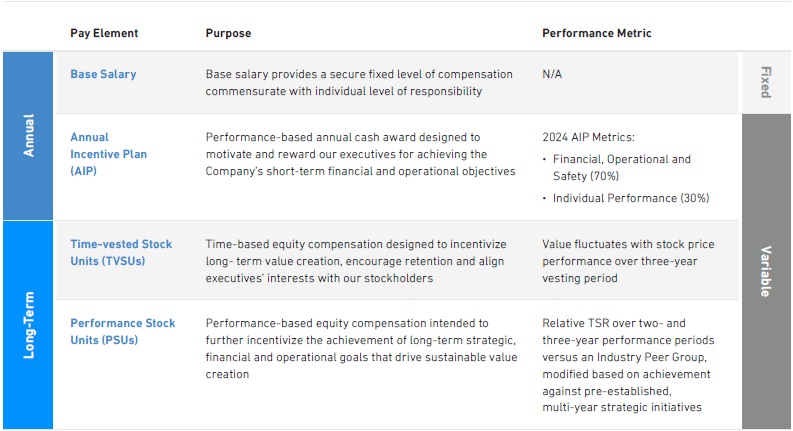Select the 2024 AIP Metrics heading
Screen dimensions: 793x431
(x=590, y=137)
